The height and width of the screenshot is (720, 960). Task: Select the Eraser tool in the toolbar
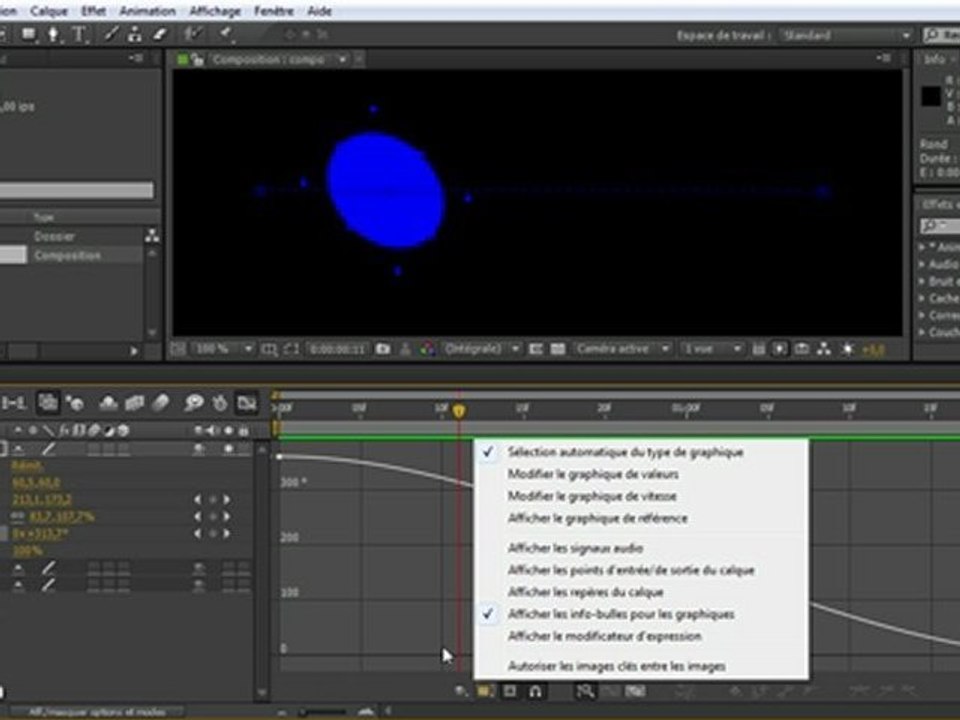coord(160,35)
